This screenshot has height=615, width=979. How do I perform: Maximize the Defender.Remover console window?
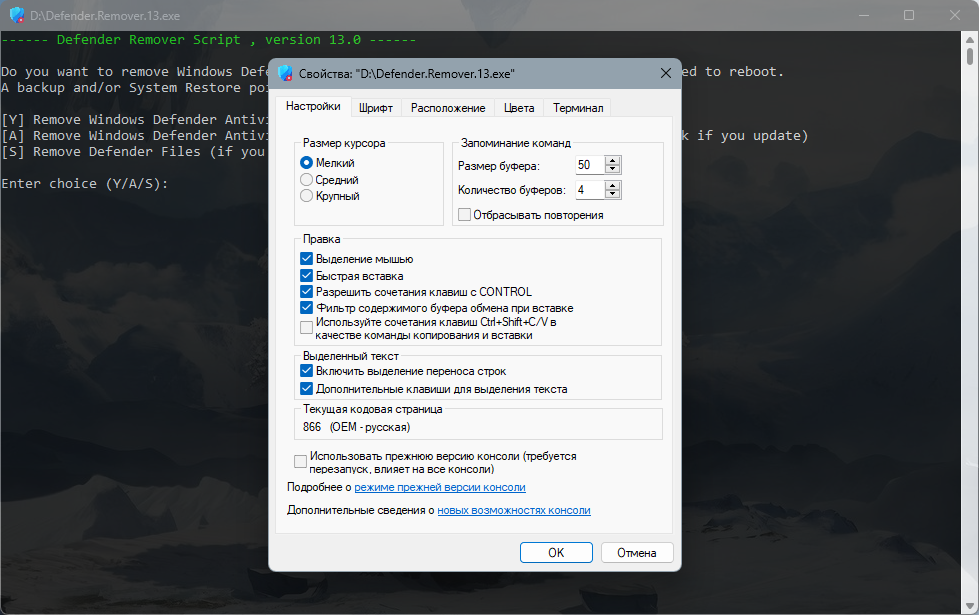909,15
